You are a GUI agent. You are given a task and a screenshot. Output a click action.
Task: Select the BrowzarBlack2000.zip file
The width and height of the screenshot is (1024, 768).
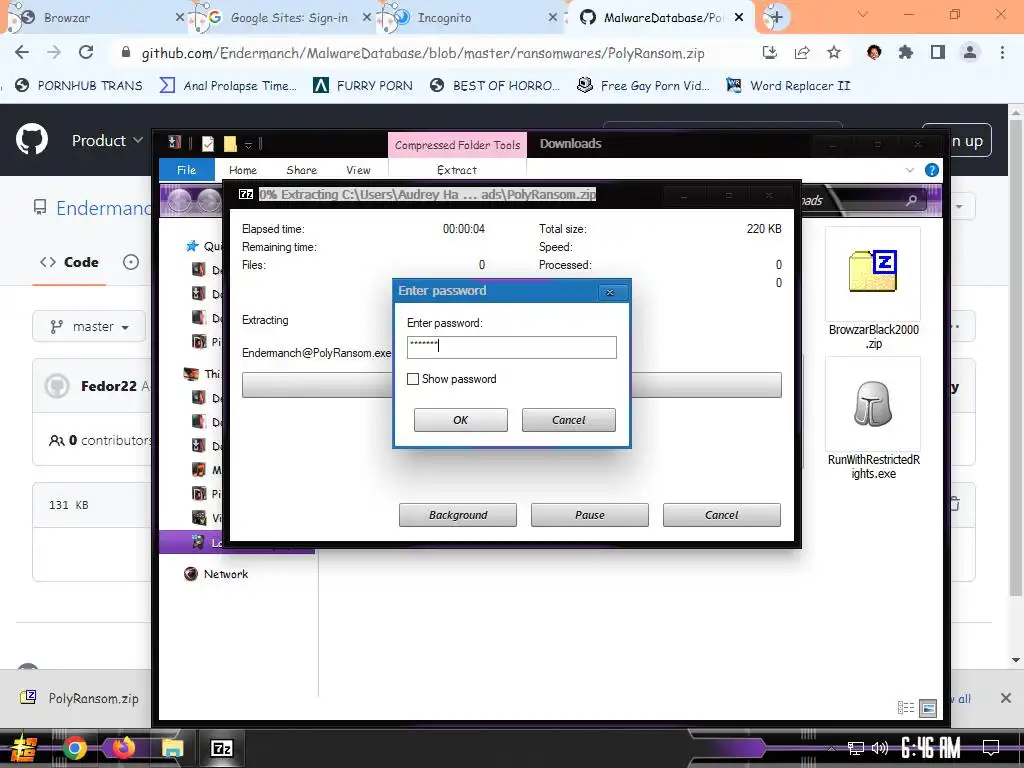point(873,289)
